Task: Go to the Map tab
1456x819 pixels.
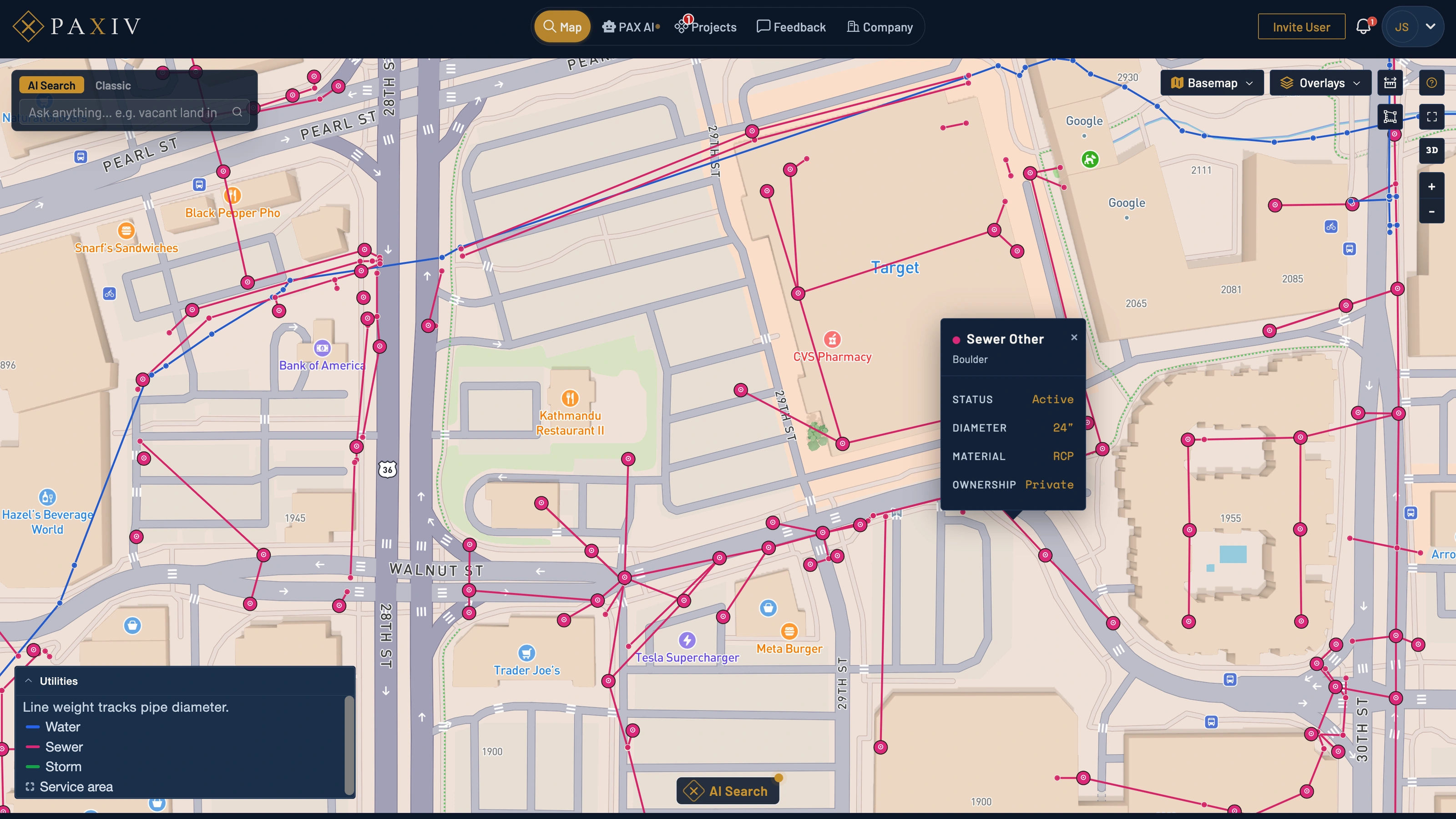Action: coord(562,26)
